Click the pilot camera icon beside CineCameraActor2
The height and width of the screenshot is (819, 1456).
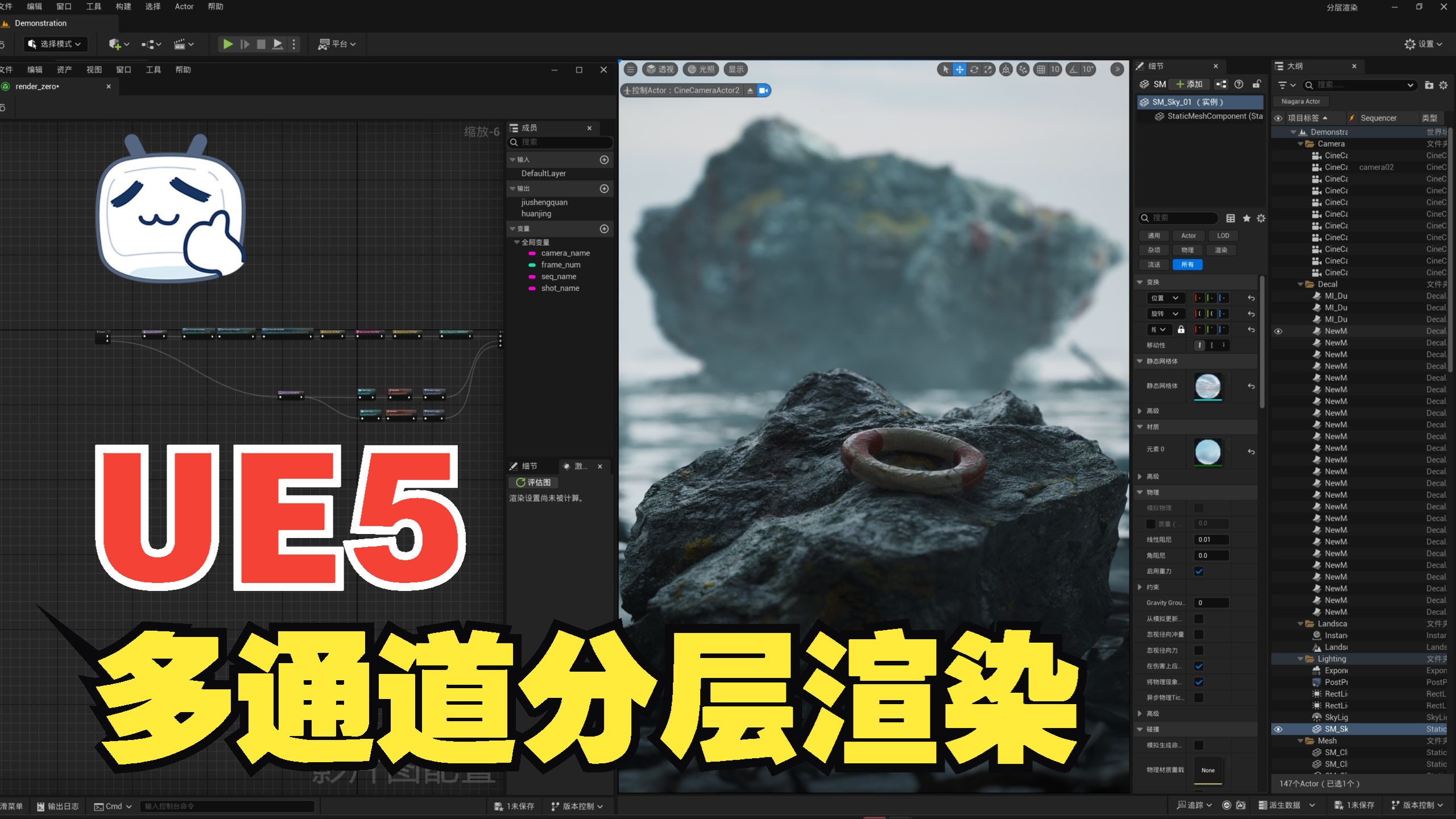click(763, 90)
